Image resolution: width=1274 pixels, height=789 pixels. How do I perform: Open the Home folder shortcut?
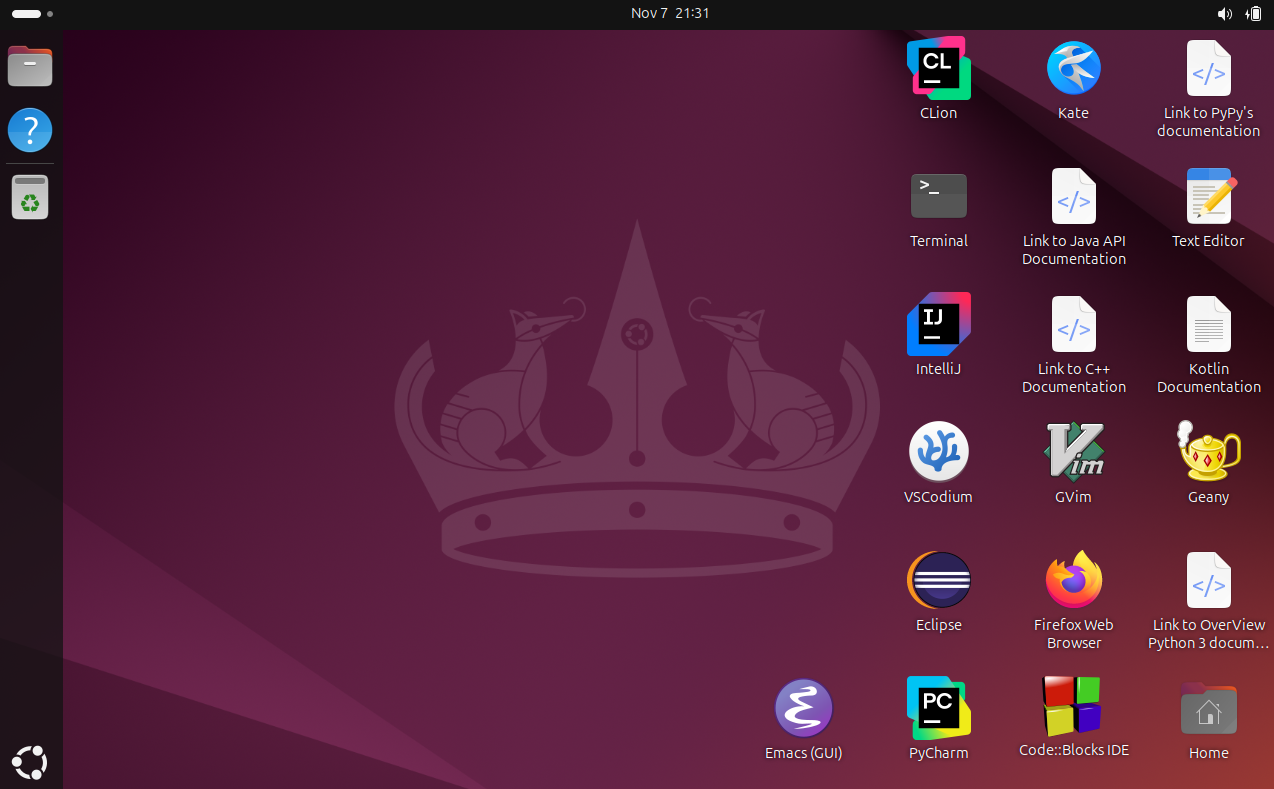point(1208,710)
